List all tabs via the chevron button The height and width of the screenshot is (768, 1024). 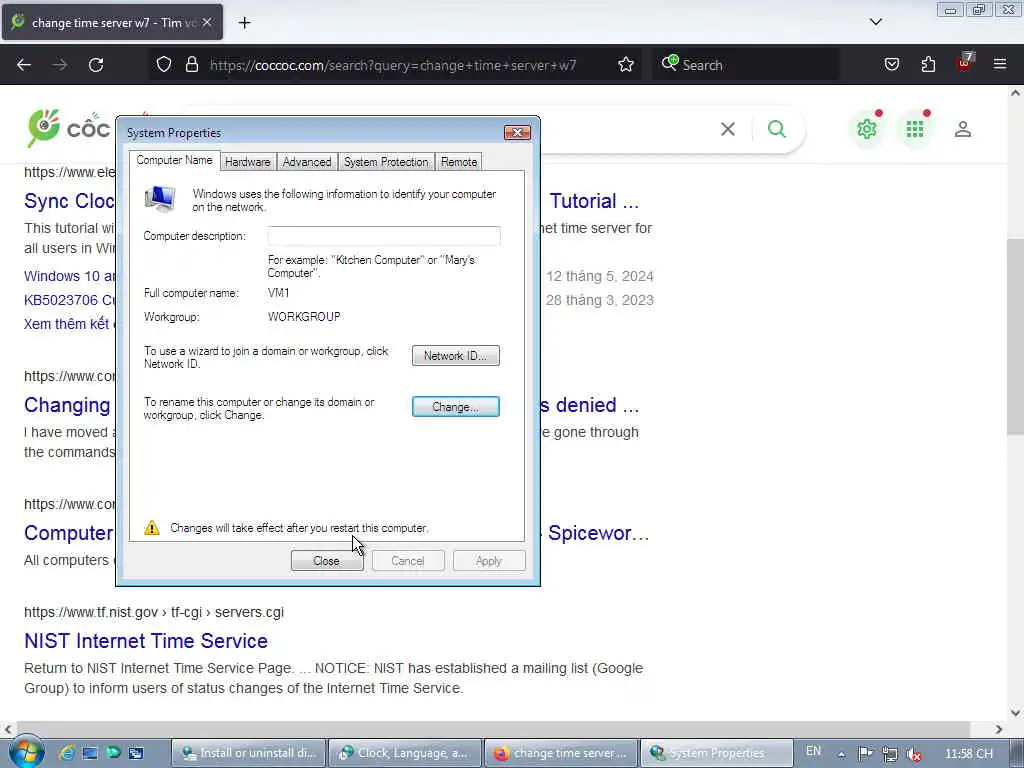pos(876,22)
